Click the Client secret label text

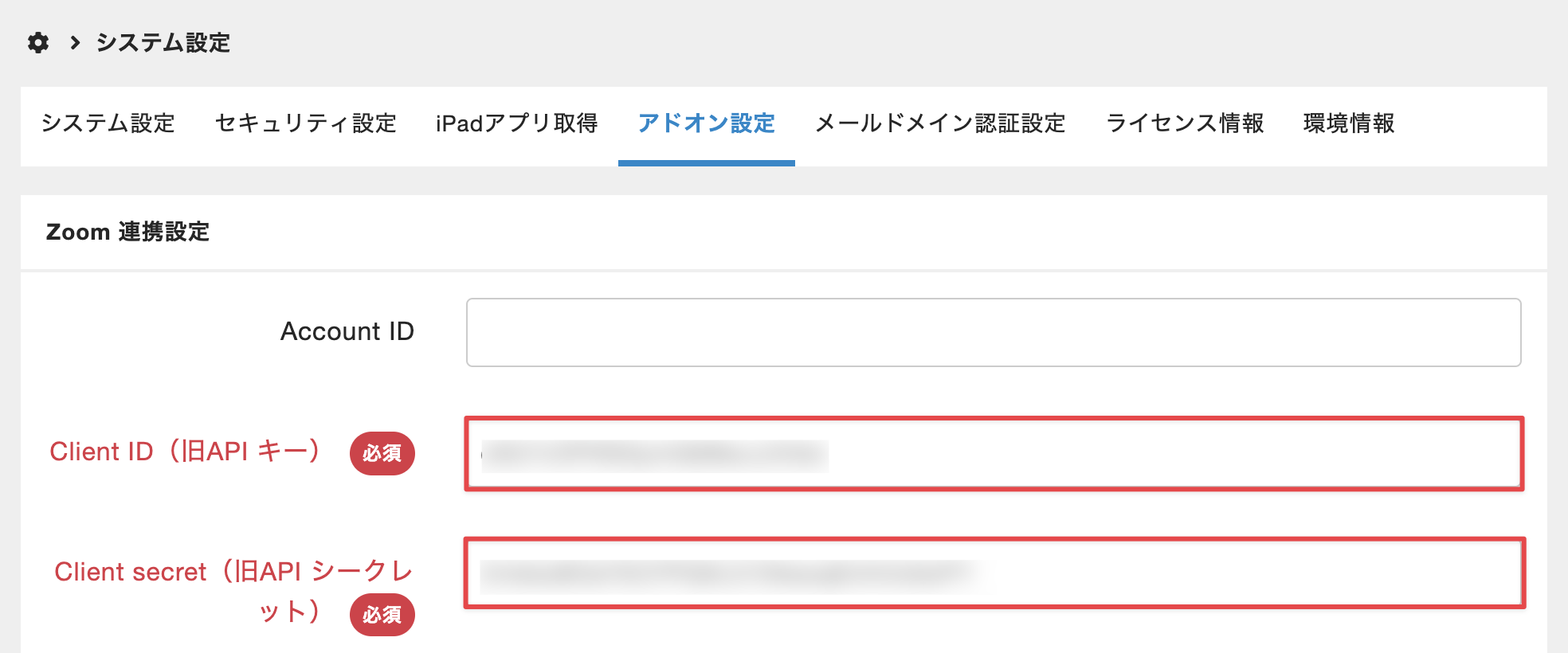click(x=233, y=590)
